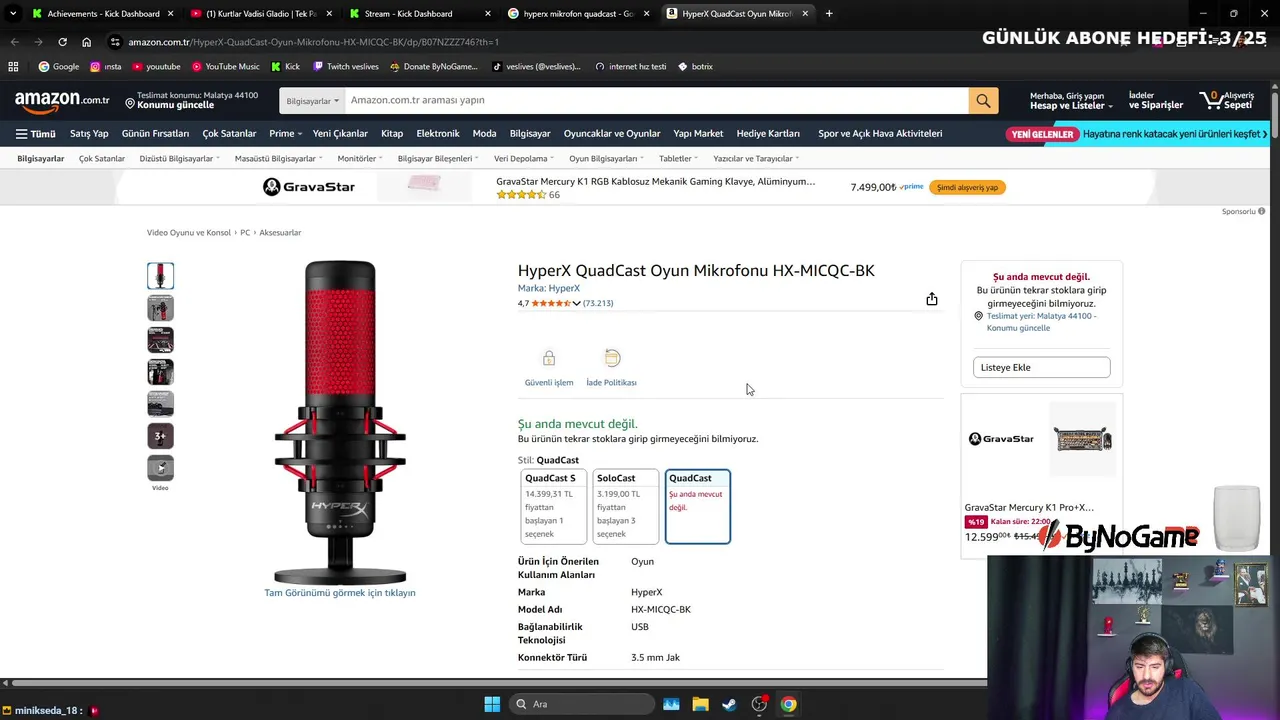Switch to Stream - Kick Dashboard tab
Screen dimensions: 1280x720
(x=420, y=13)
